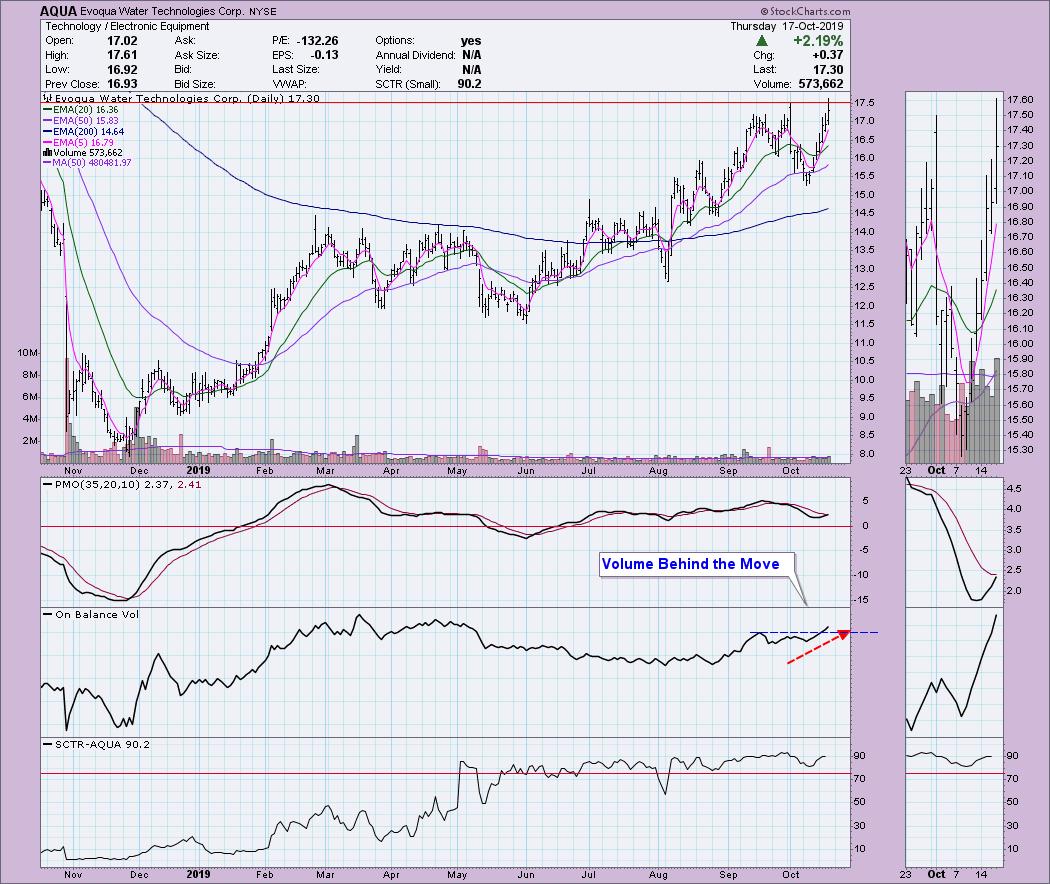This screenshot has height=884, width=1050.
Task: Click the company name Evoqua Water Technologies Corp. in header
Action: point(165,11)
